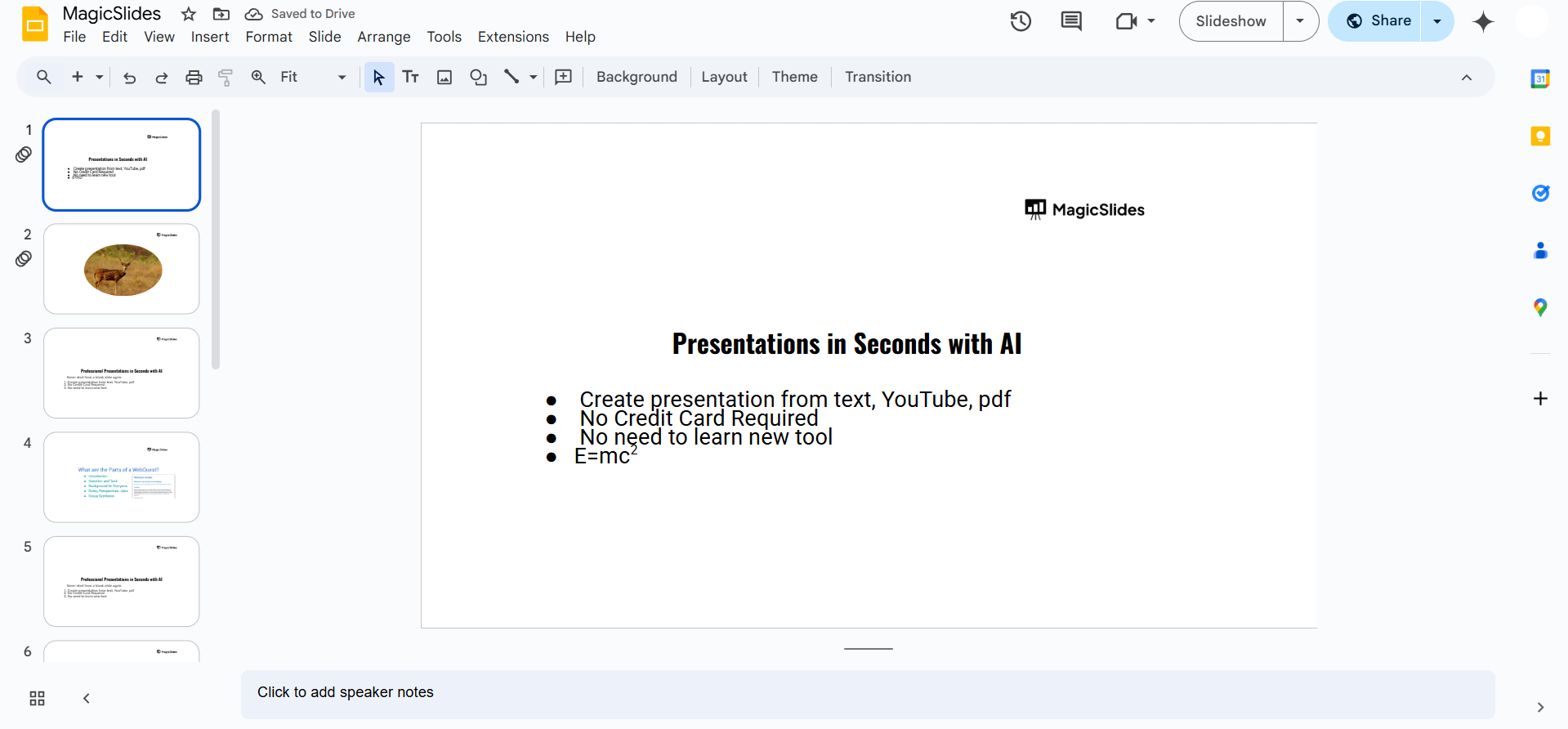Click linked-object icon beside slide 2
Image resolution: width=1568 pixels, height=729 pixels.
[24, 258]
